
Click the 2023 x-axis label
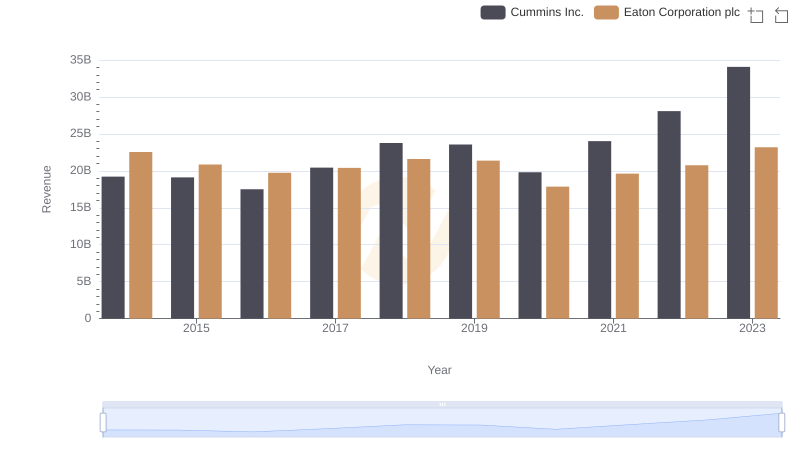[x=752, y=328]
